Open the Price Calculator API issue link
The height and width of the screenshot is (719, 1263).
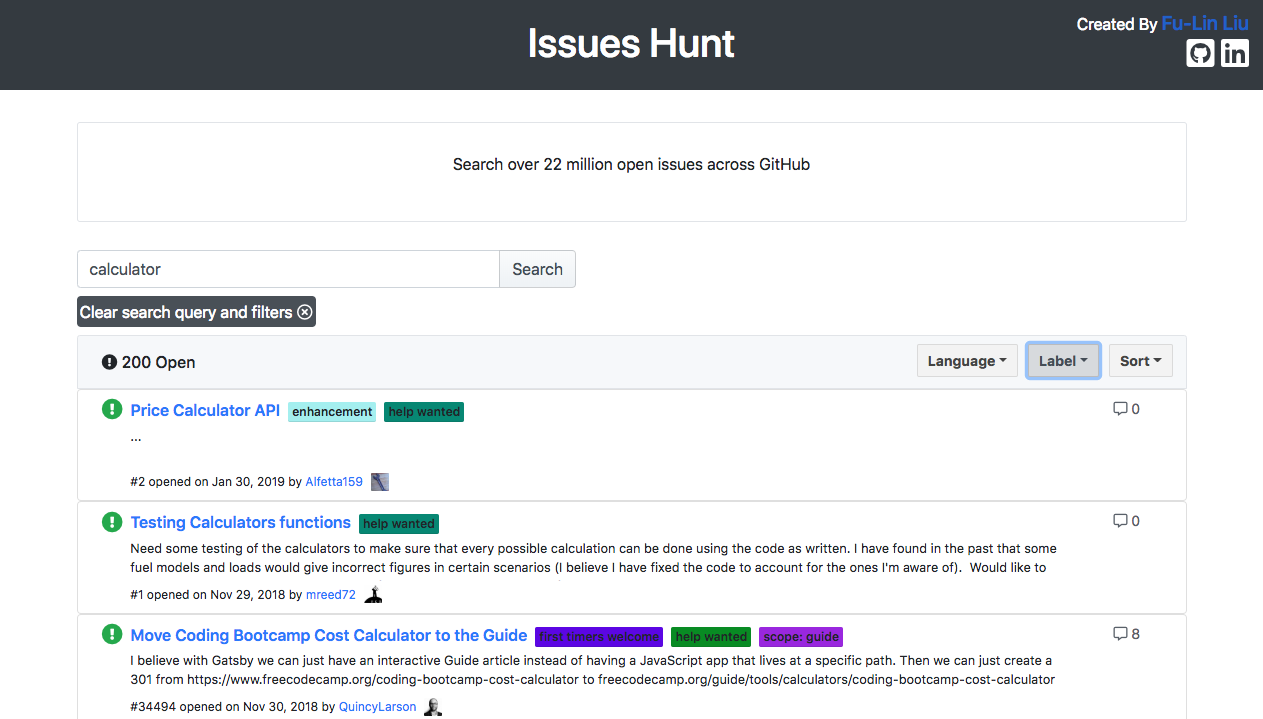204,410
